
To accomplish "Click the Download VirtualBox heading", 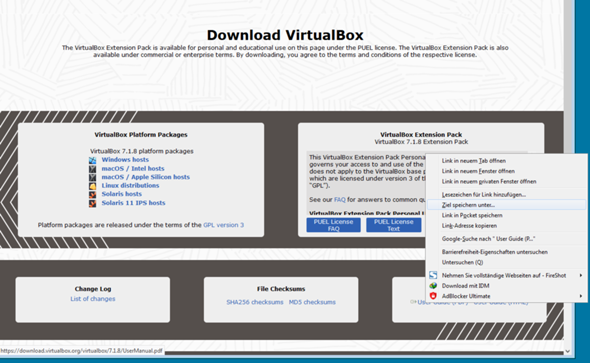I will 285,35.
